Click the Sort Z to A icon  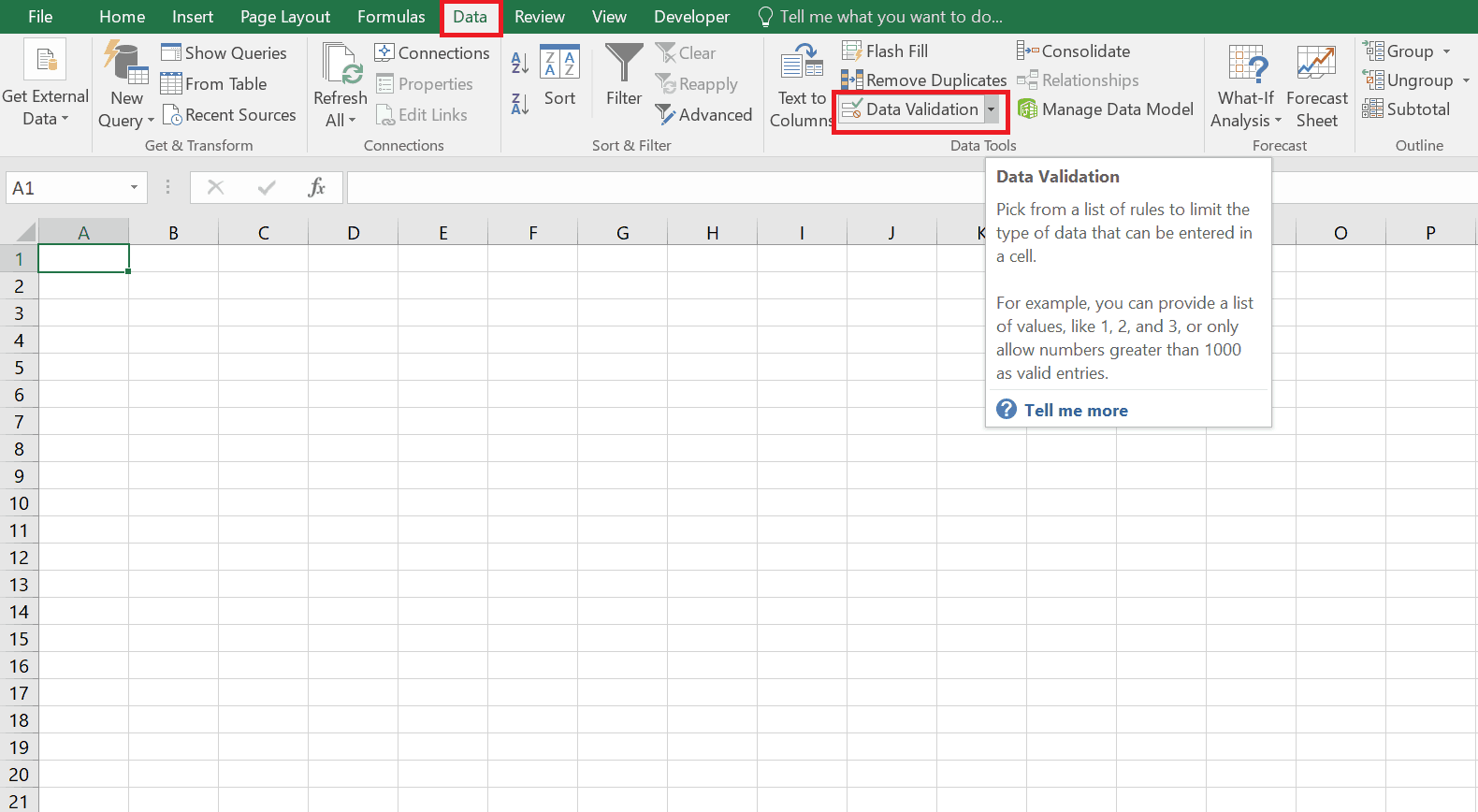pos(520,104)
